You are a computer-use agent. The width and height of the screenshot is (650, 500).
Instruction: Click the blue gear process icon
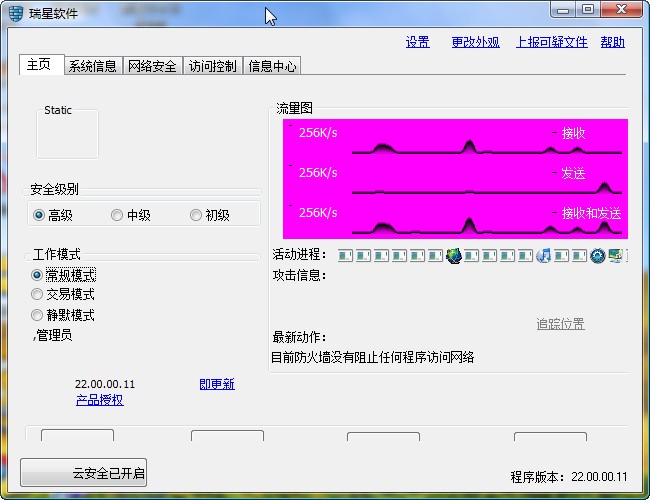(597, 256)
